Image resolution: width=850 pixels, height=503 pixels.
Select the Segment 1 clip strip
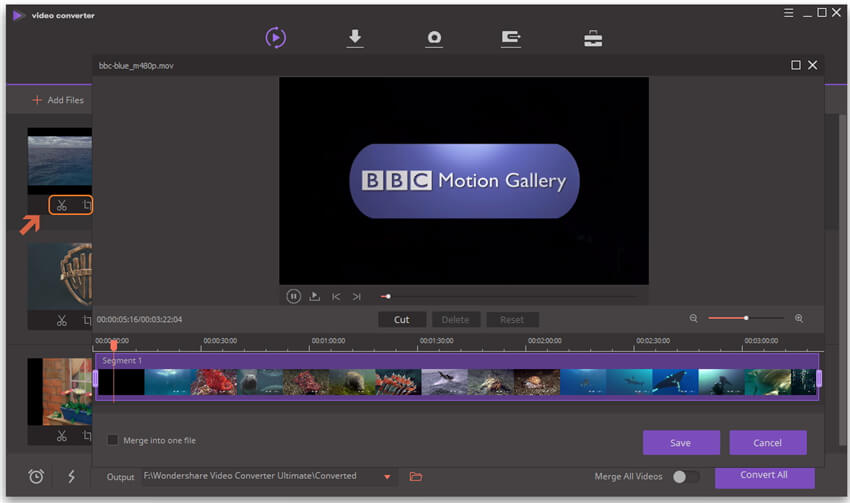click(x=457, y=377)
